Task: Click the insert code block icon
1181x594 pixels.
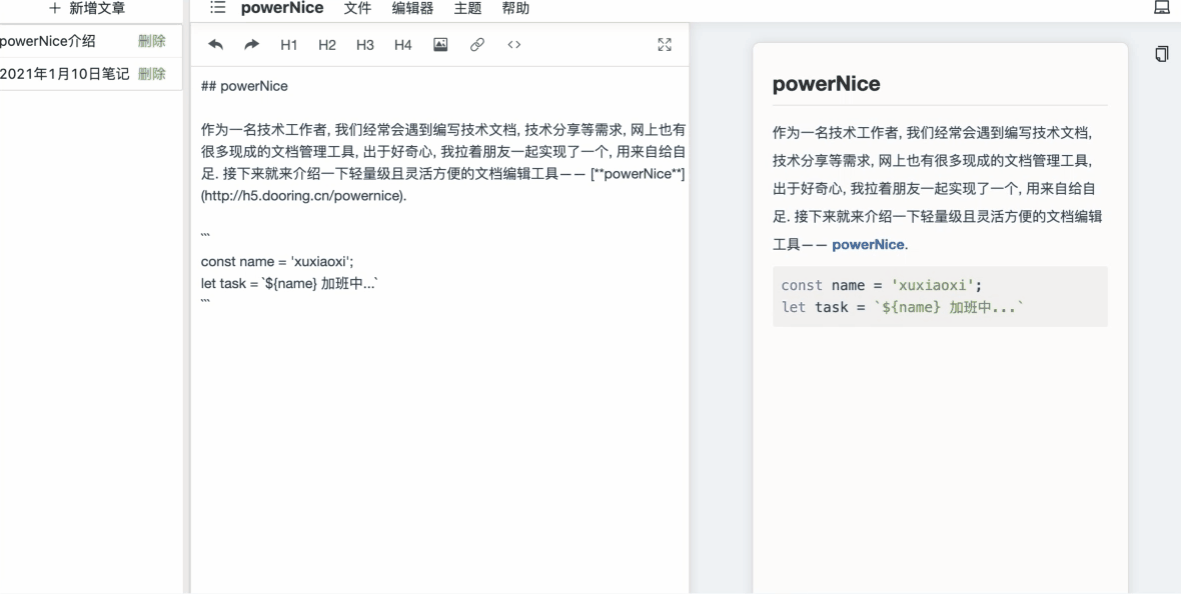Action: [514, 44]
